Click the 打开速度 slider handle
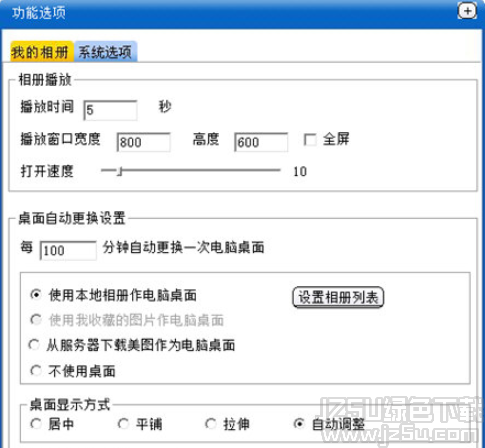 pos(120,171)
